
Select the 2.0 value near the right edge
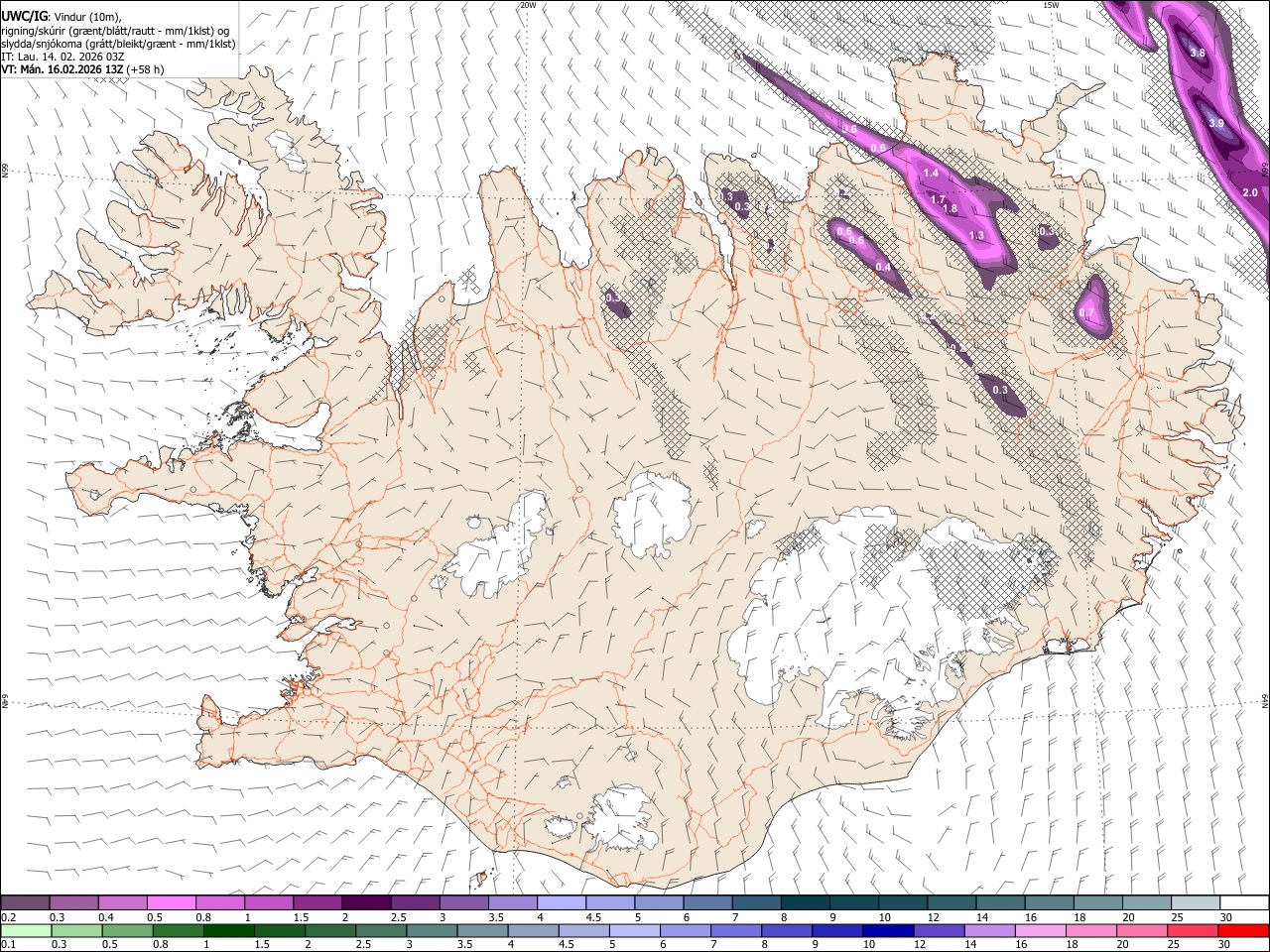coord(1250,192)
